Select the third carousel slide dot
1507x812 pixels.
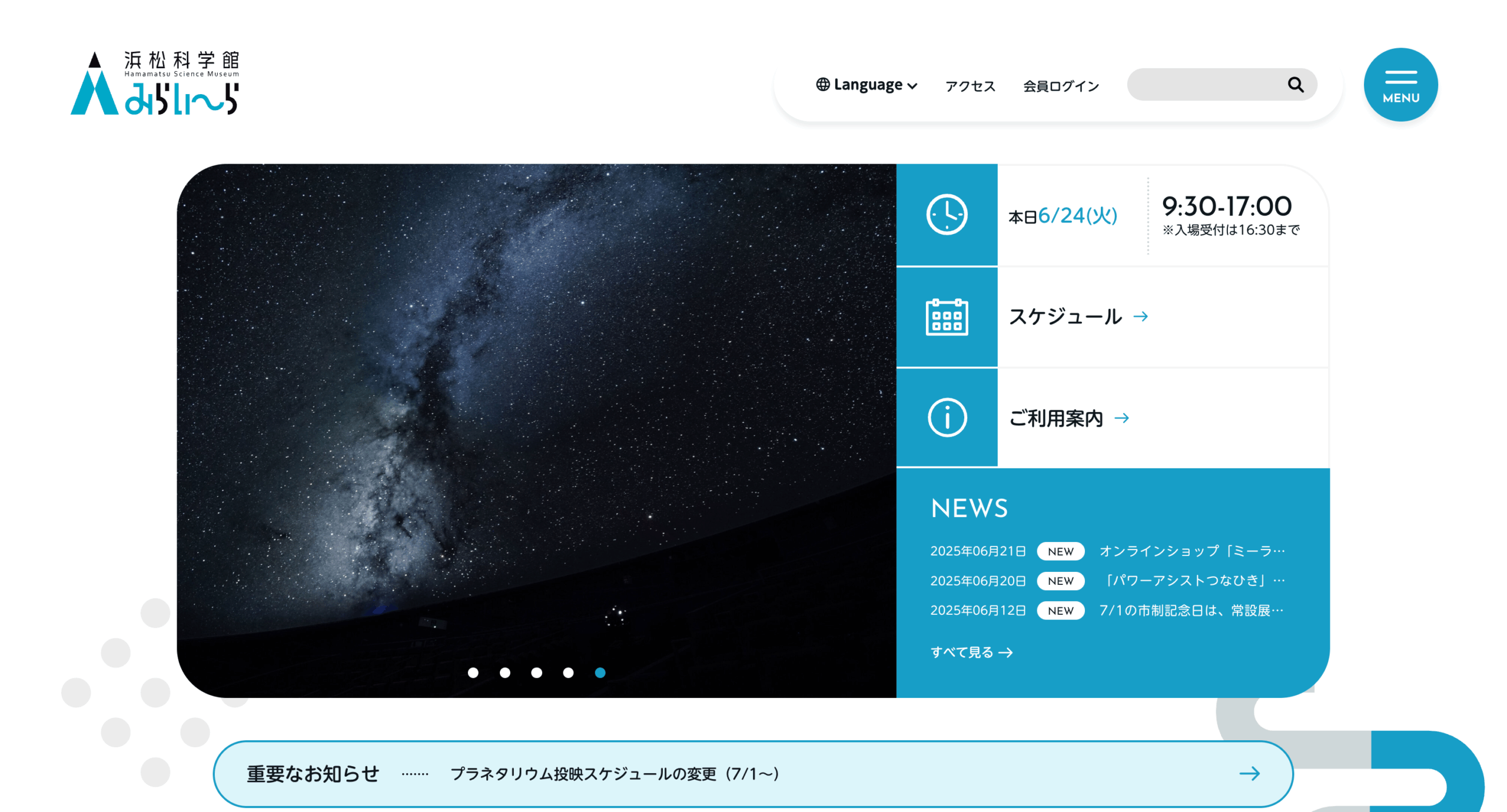(536, 673)
